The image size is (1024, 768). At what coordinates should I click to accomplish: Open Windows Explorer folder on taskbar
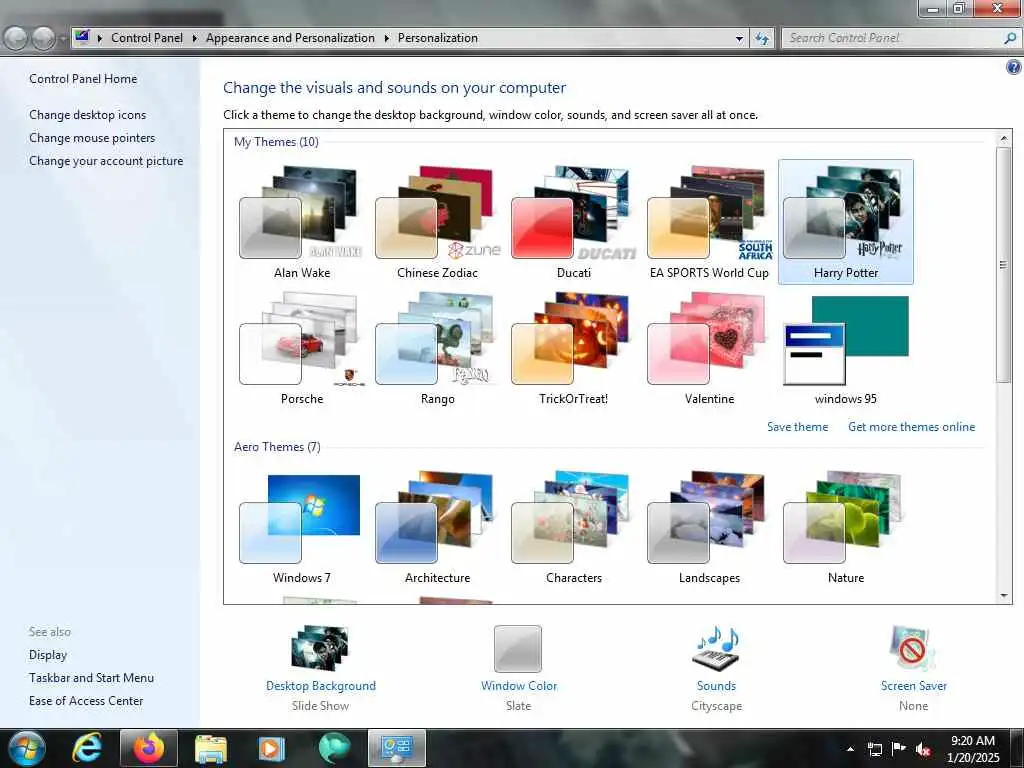[211, 748]
